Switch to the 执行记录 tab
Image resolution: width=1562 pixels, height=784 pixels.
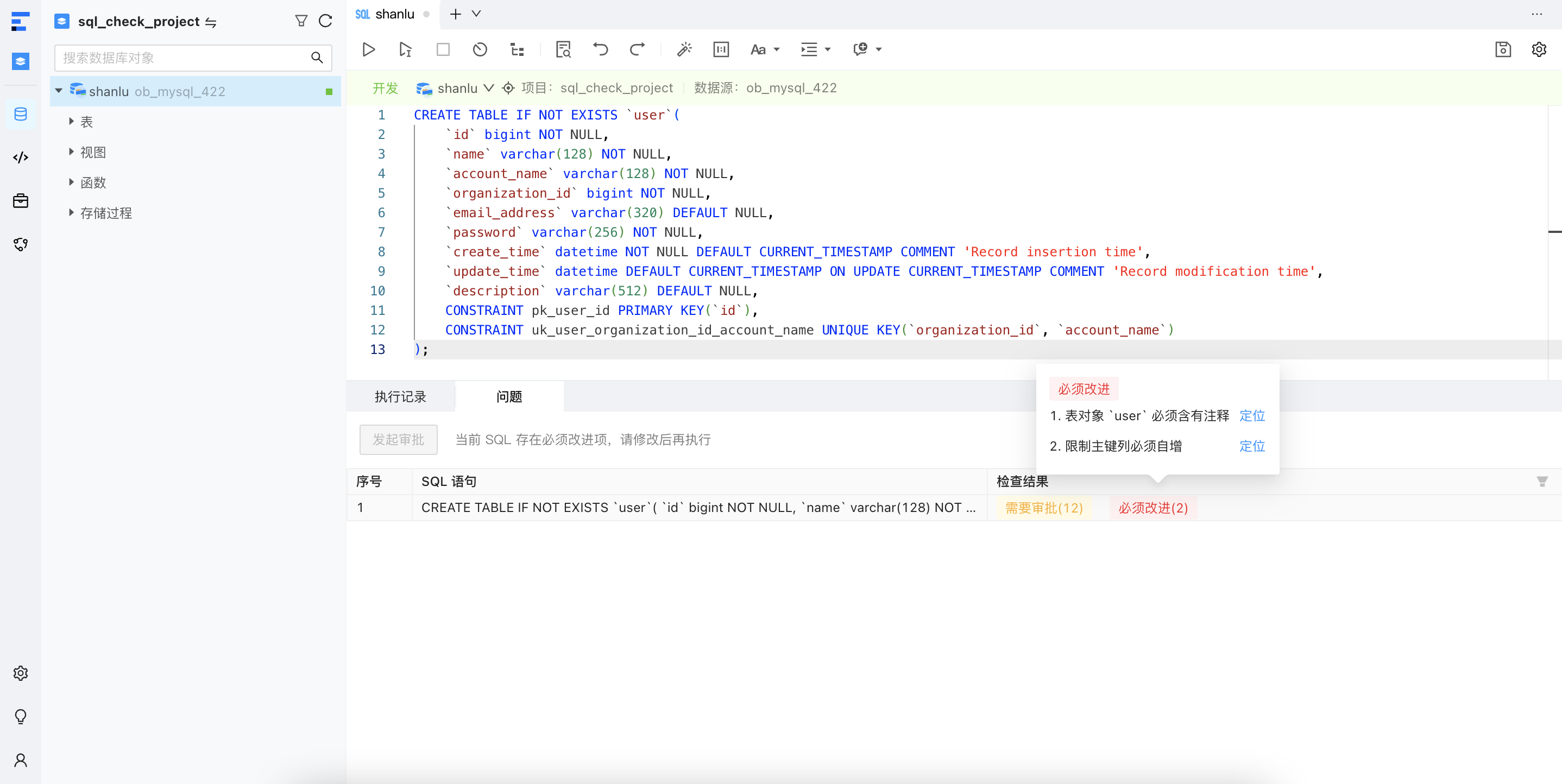click(x=400, y=396)
